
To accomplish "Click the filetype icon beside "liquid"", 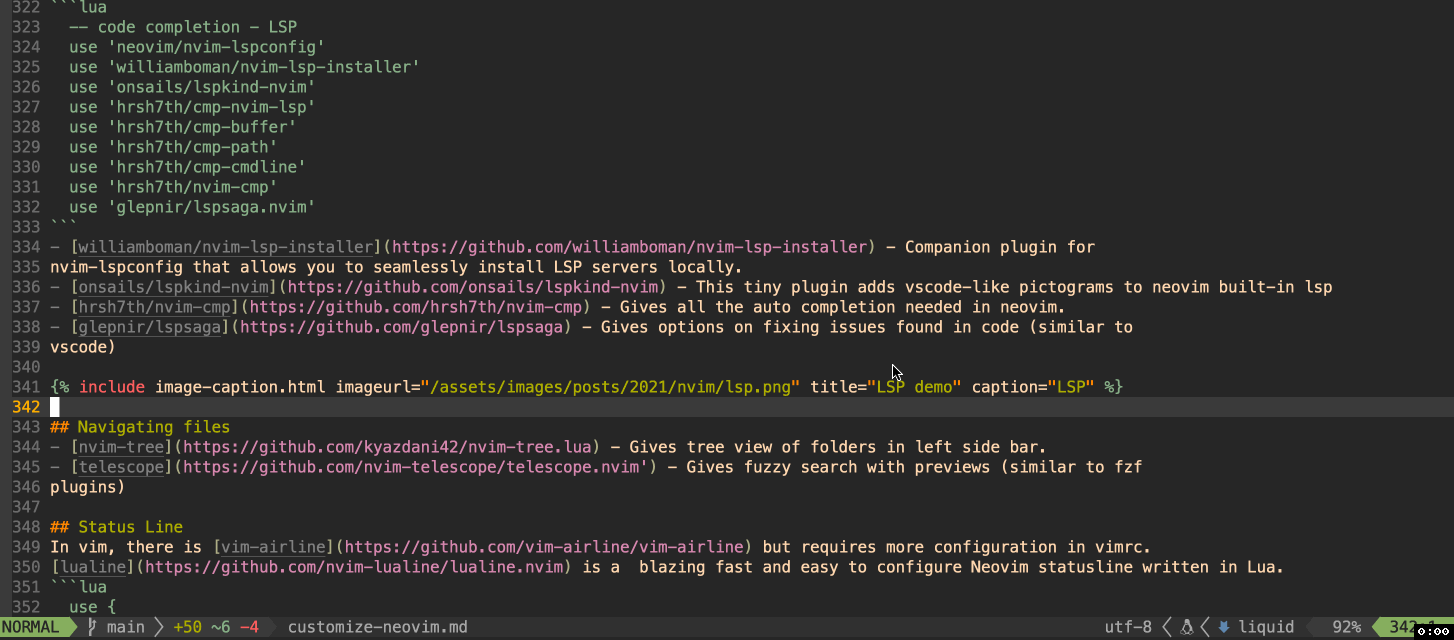I will (1223, 628).
